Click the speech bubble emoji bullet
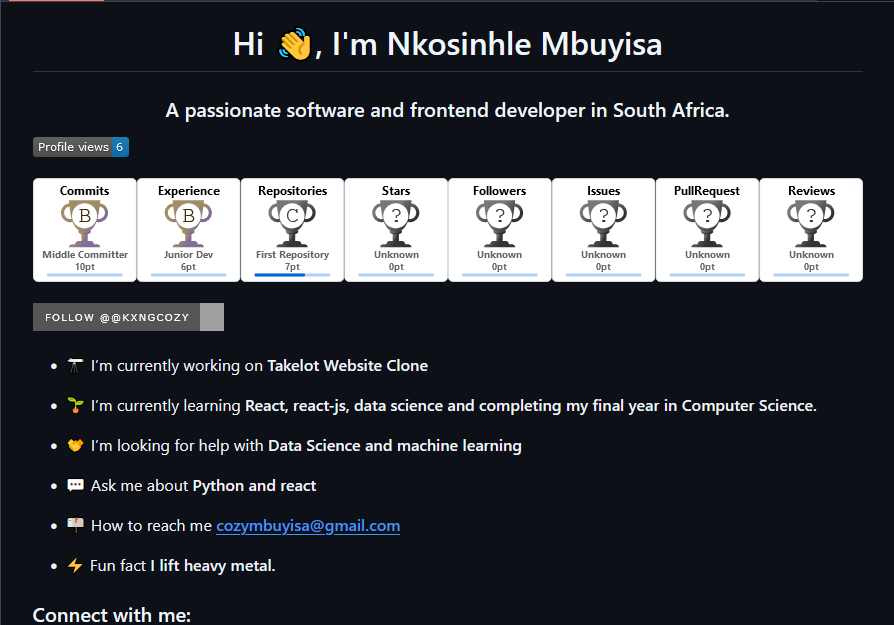 coord(75,485)
